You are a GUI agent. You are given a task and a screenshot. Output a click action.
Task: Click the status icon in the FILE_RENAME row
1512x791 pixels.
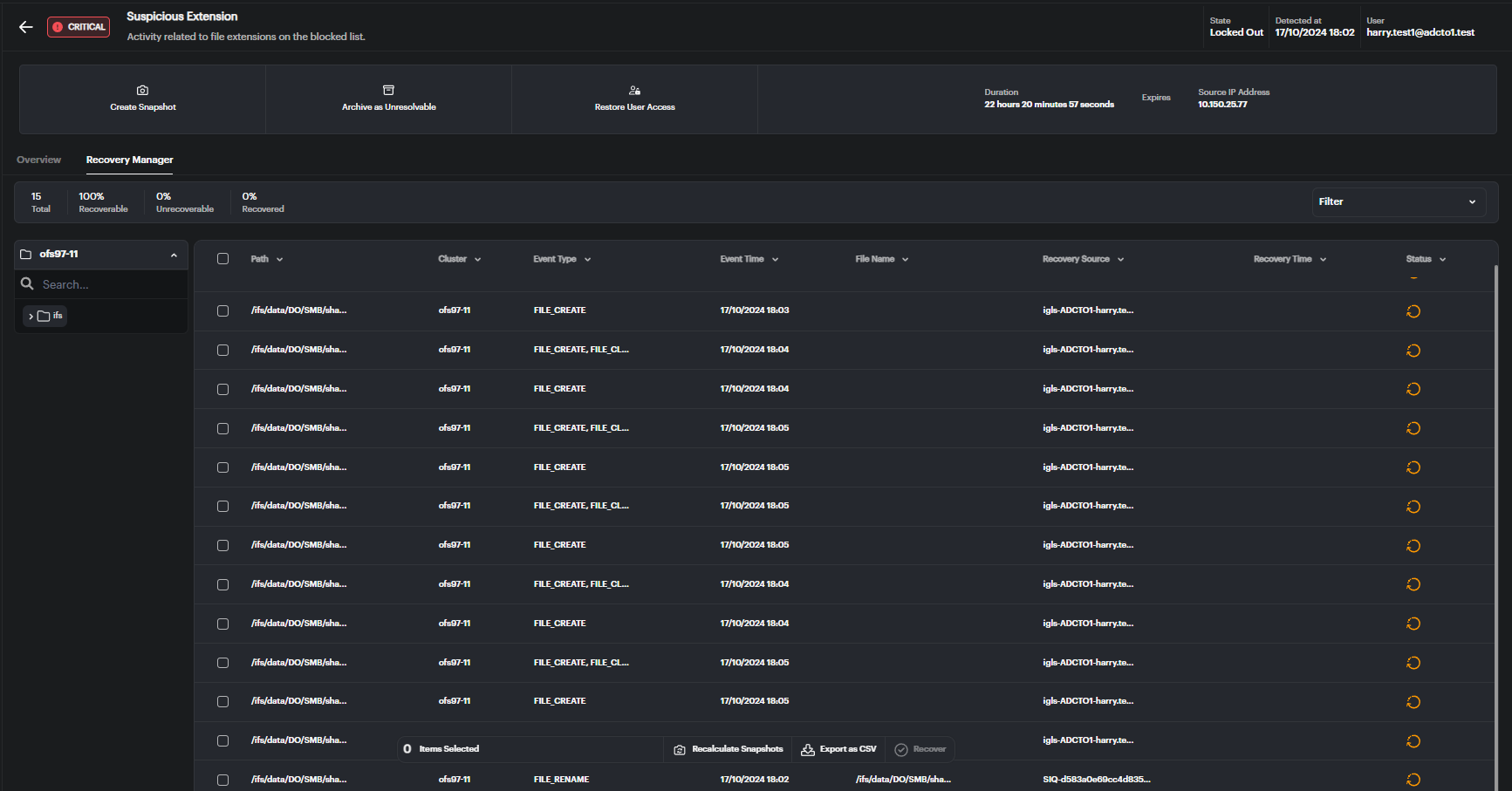click(x=1413, y=780)
